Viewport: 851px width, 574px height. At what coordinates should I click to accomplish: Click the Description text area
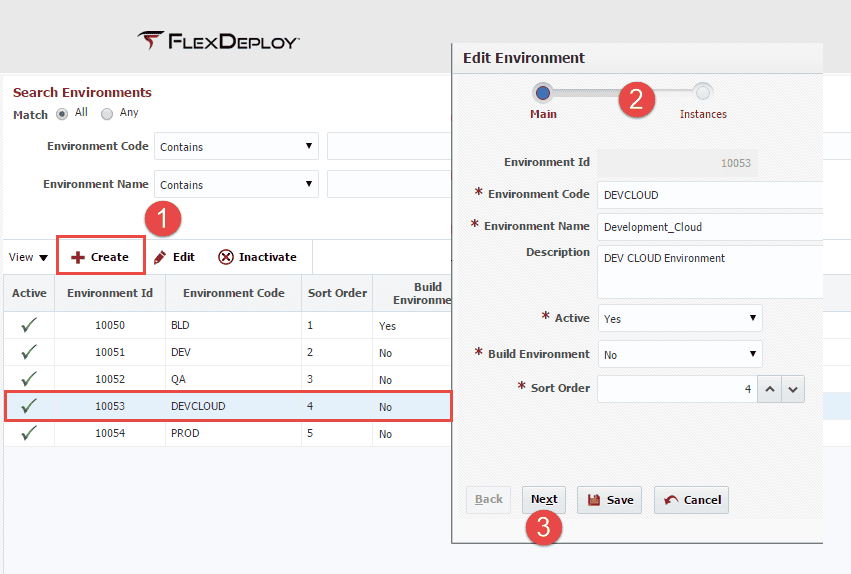[710, 272]
